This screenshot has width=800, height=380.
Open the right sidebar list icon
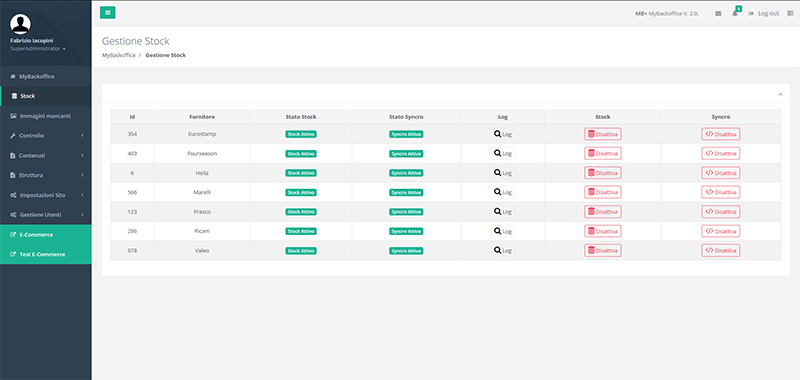(790, 14)
